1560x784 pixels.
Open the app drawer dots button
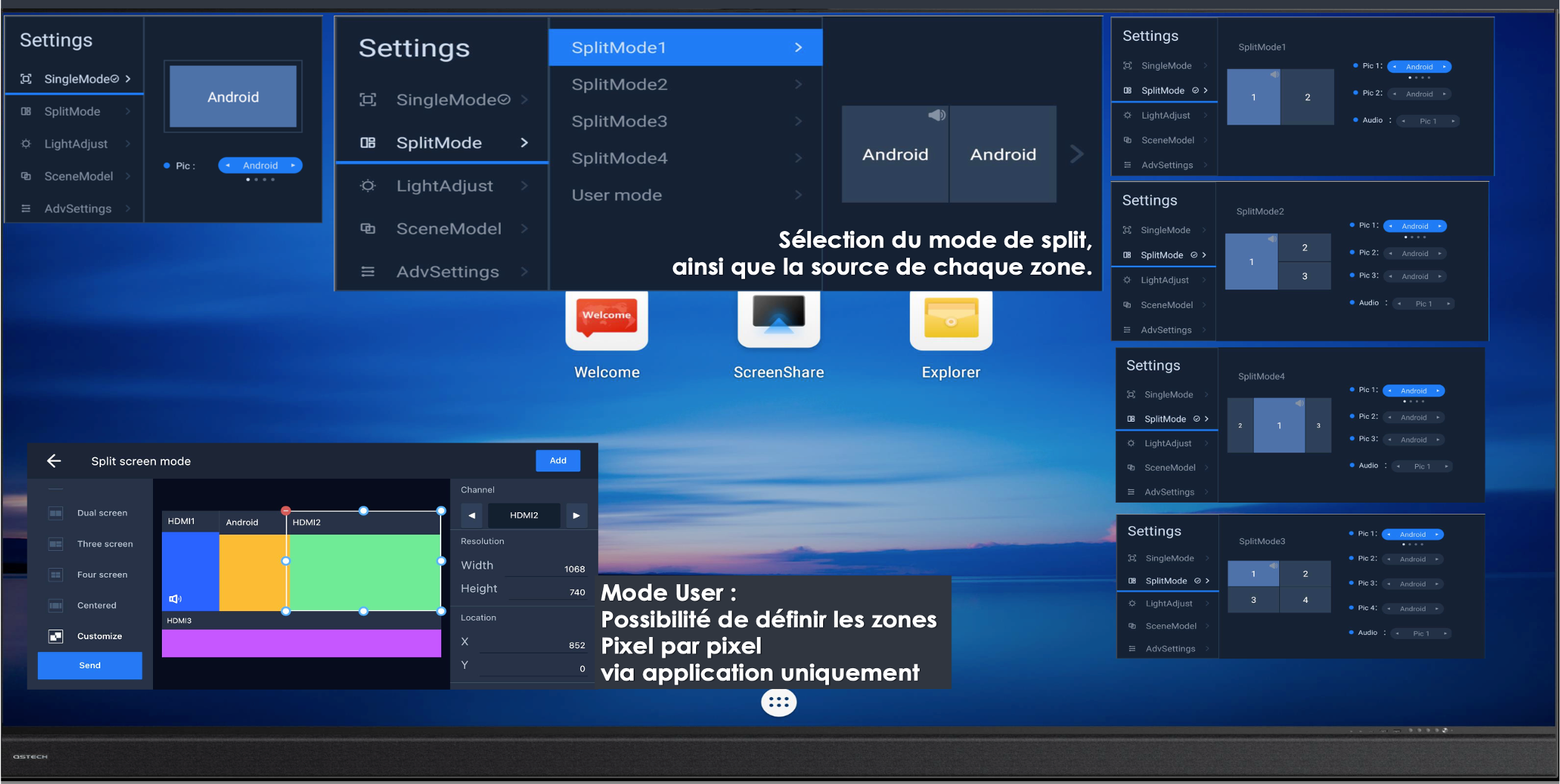click(778, 702)
